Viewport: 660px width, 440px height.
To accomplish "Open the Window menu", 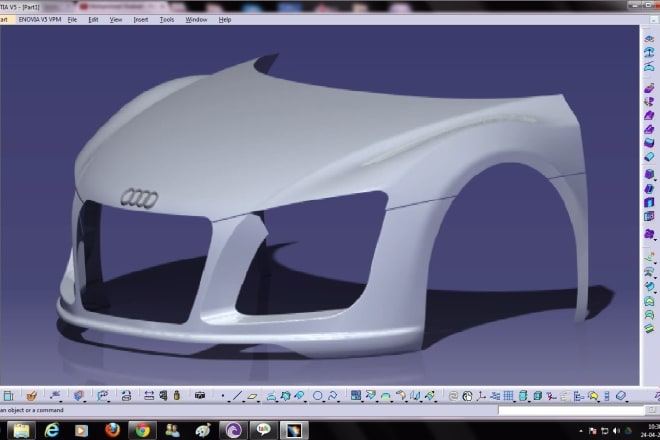I will (196, 19).
